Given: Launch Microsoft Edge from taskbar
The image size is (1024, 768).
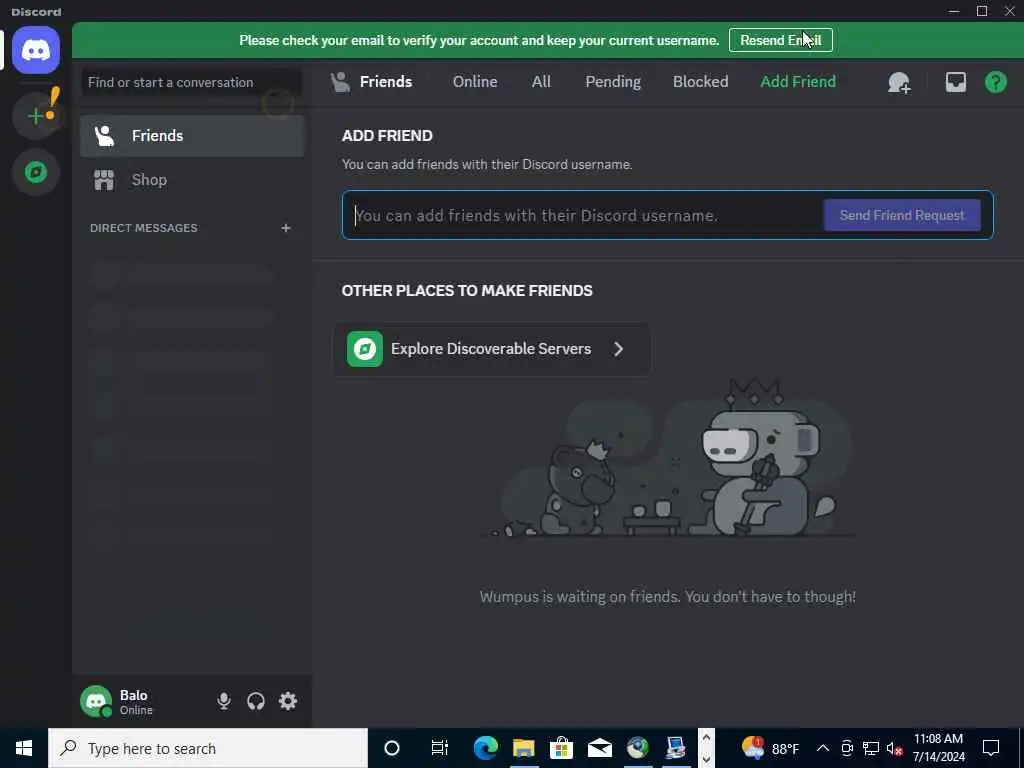Looking at the screenshot, I should pyautogui.click(x=485, y=748).
